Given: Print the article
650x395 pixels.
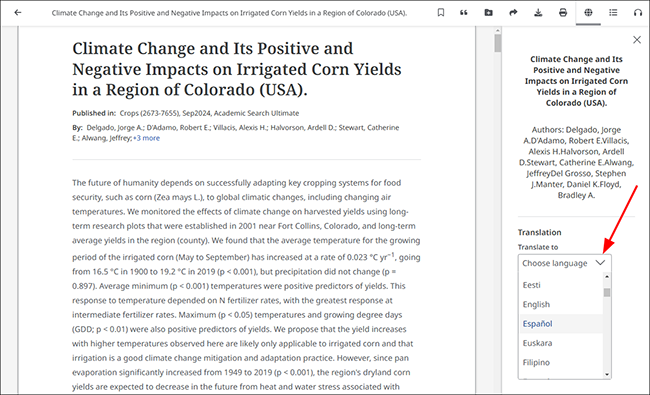Looking at the screenshot, I should coord(563,12).
